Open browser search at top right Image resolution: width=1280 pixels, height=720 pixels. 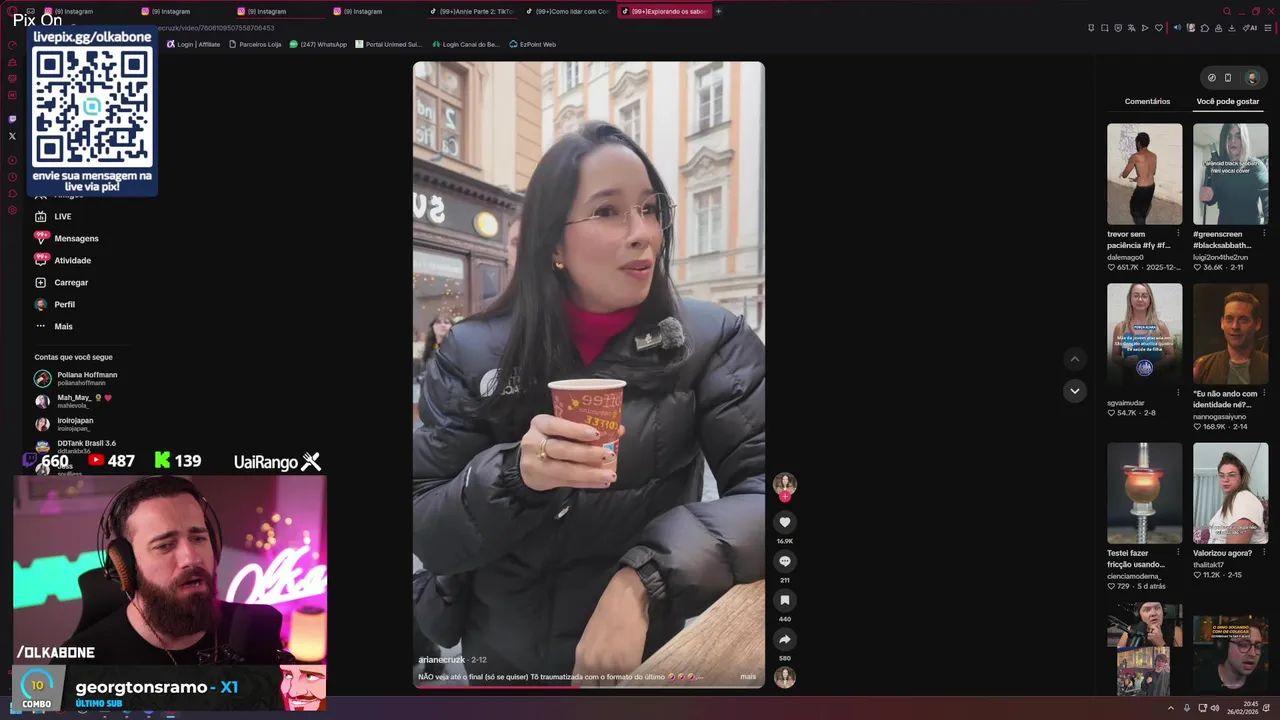click(1227, 11)
